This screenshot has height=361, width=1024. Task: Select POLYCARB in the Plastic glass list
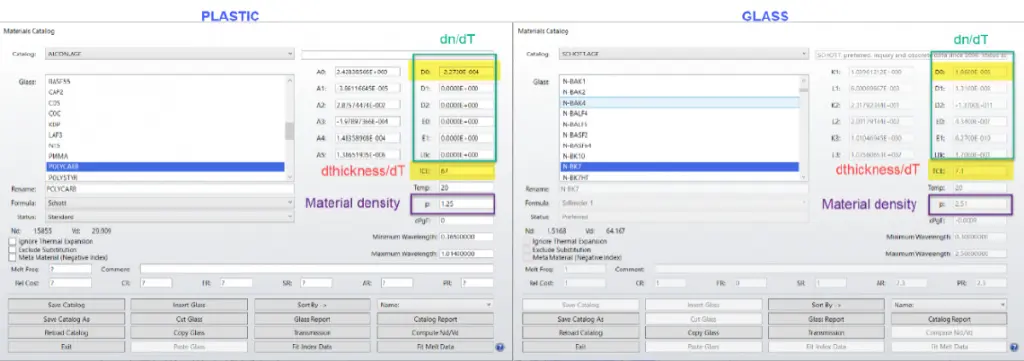coord(165,166)
